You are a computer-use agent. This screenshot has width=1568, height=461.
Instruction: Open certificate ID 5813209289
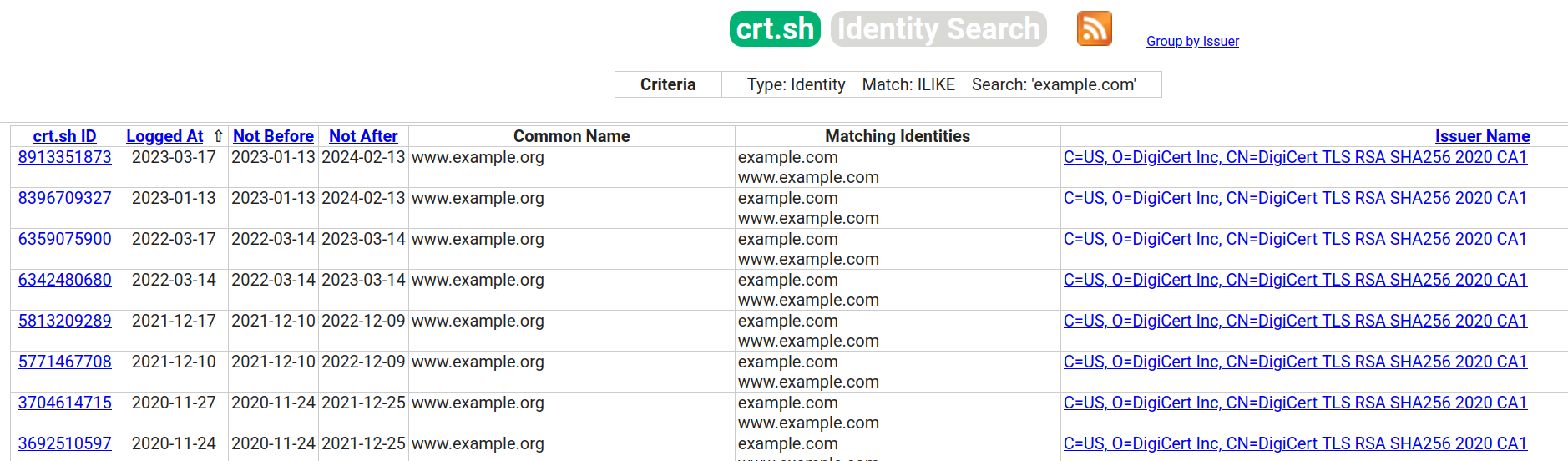coord(64,321)
